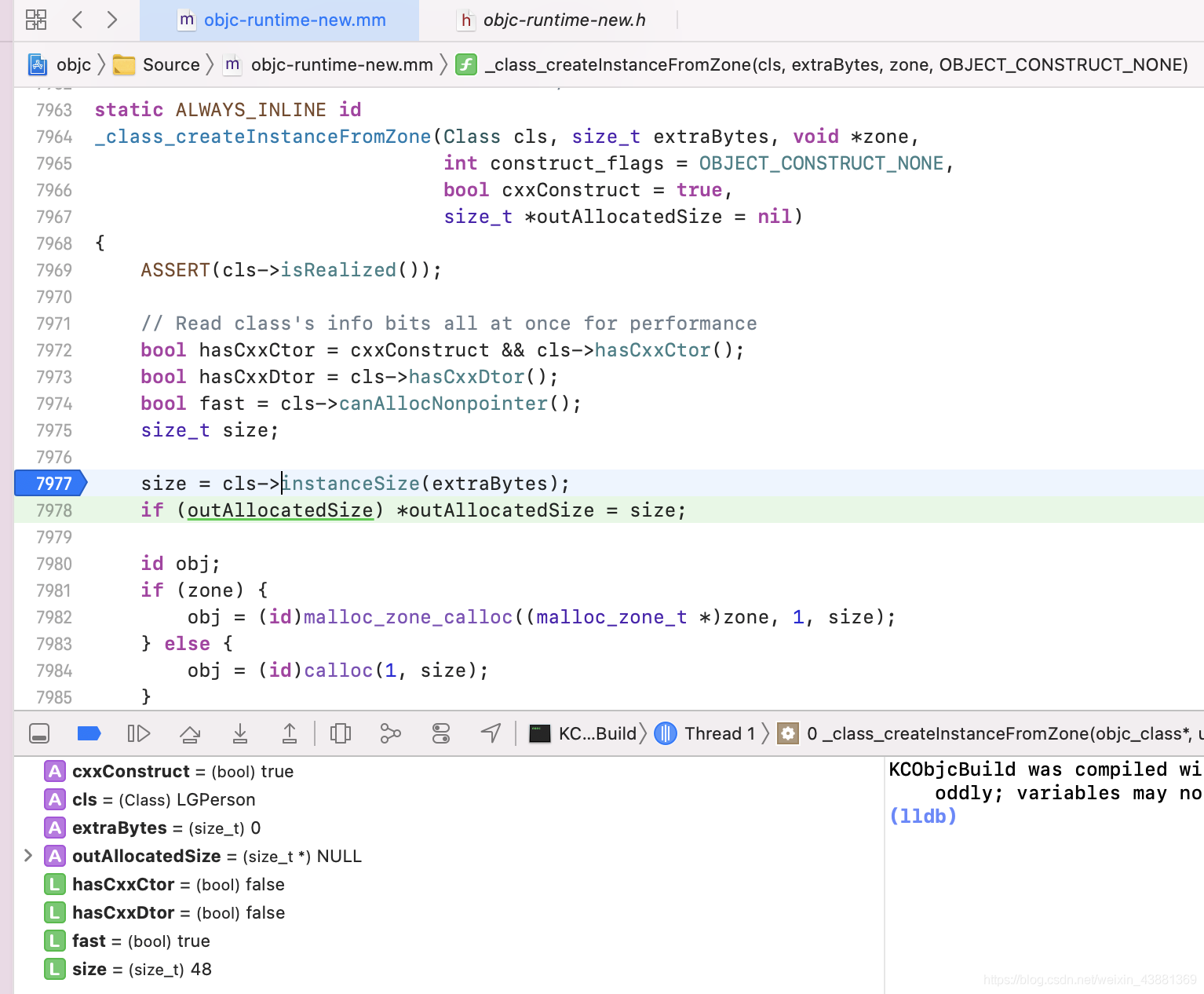Click the hasCxxCtor() call on line 7972

(652, 350)
